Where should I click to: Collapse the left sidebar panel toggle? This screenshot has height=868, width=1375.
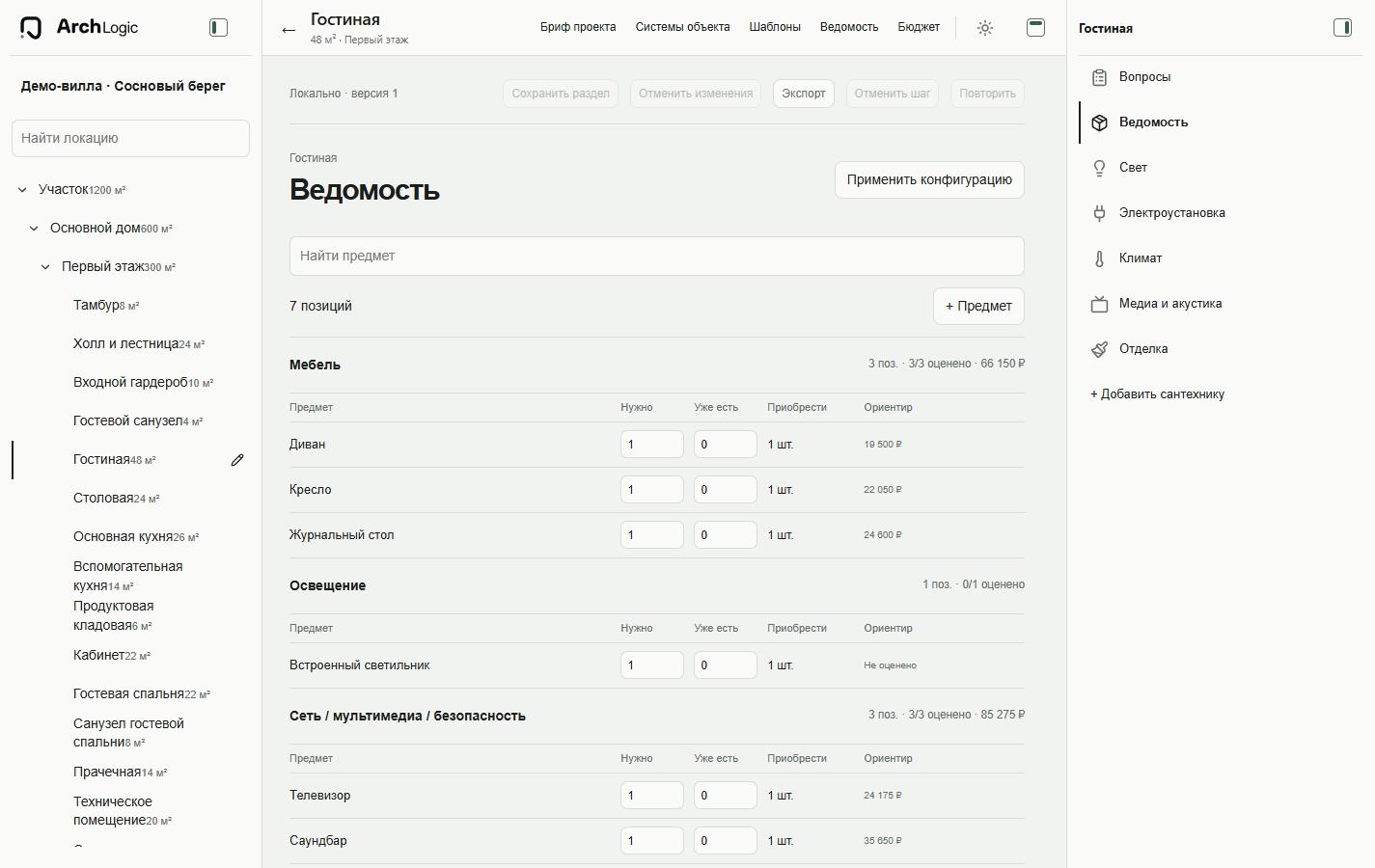coord(218,28)
